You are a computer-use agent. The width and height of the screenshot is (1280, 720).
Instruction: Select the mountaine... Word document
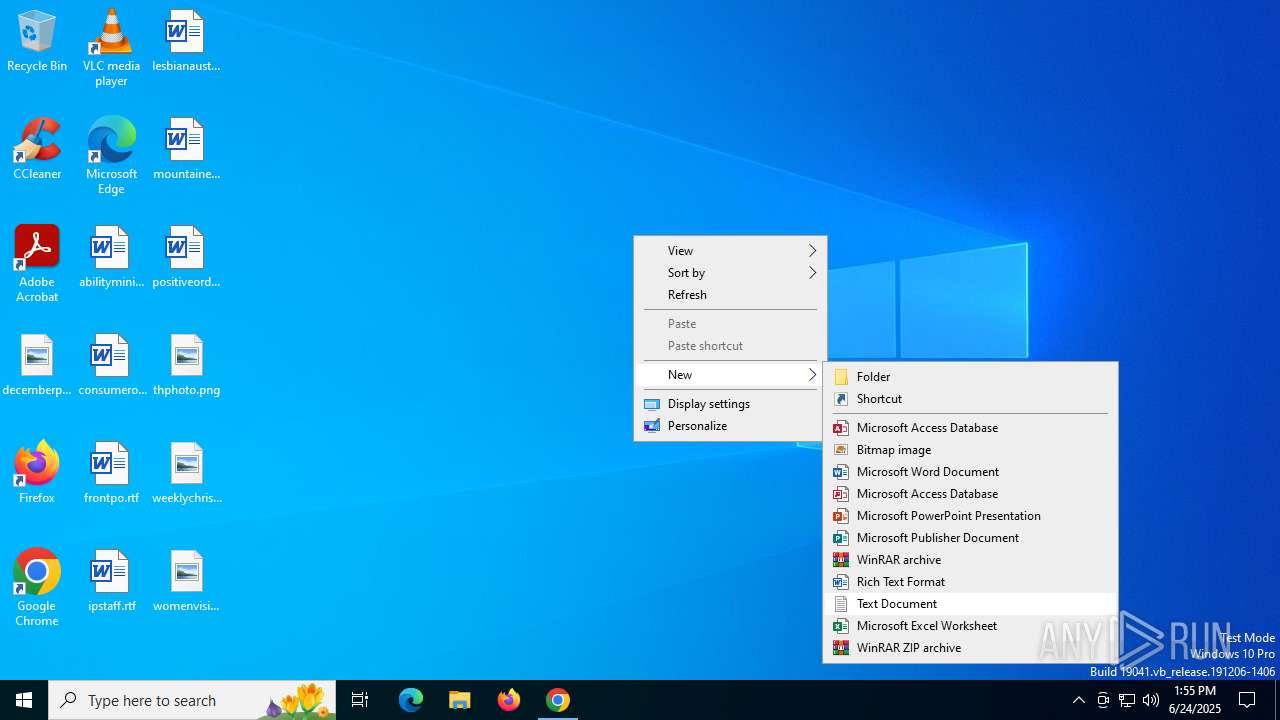tap(186, 149)
